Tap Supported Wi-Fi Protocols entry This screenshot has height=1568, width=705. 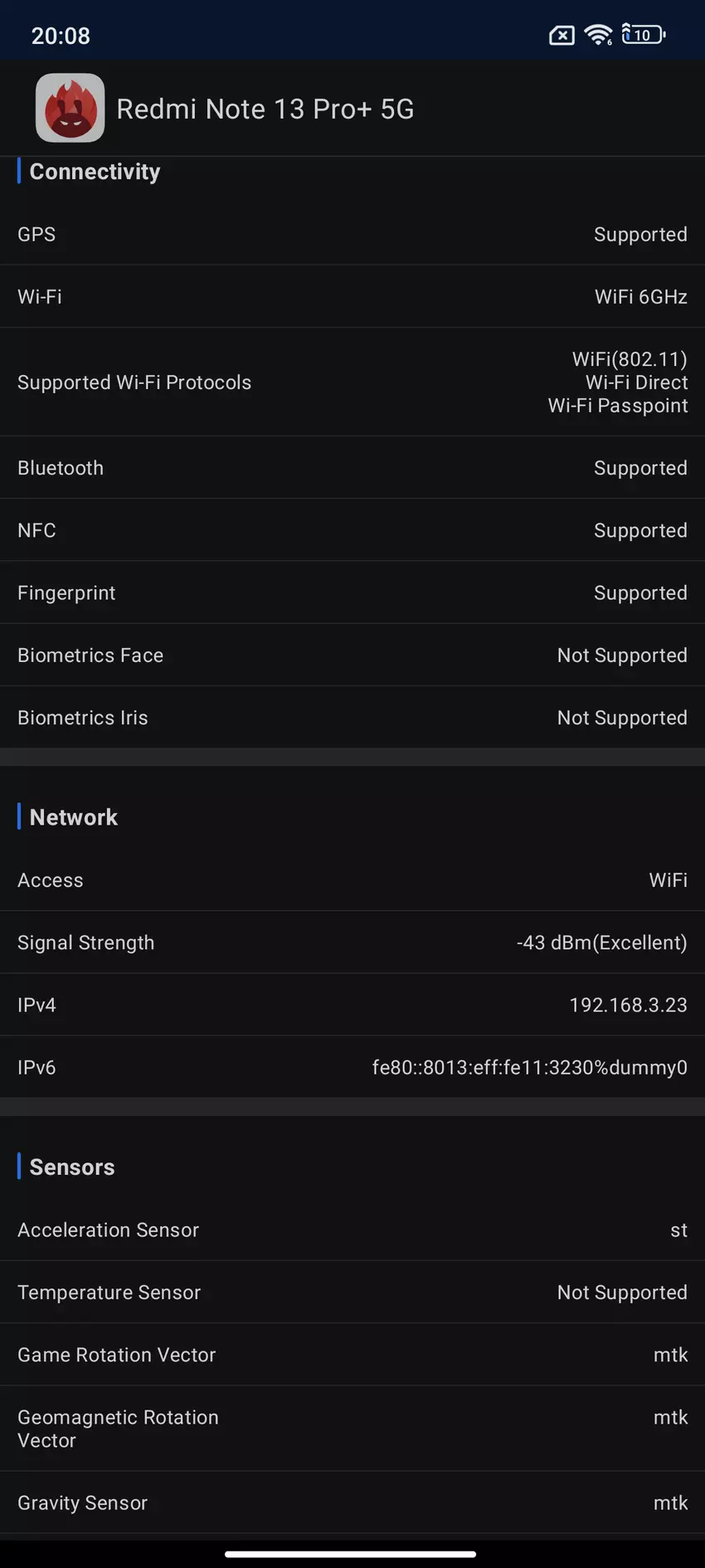click(352, 382)
